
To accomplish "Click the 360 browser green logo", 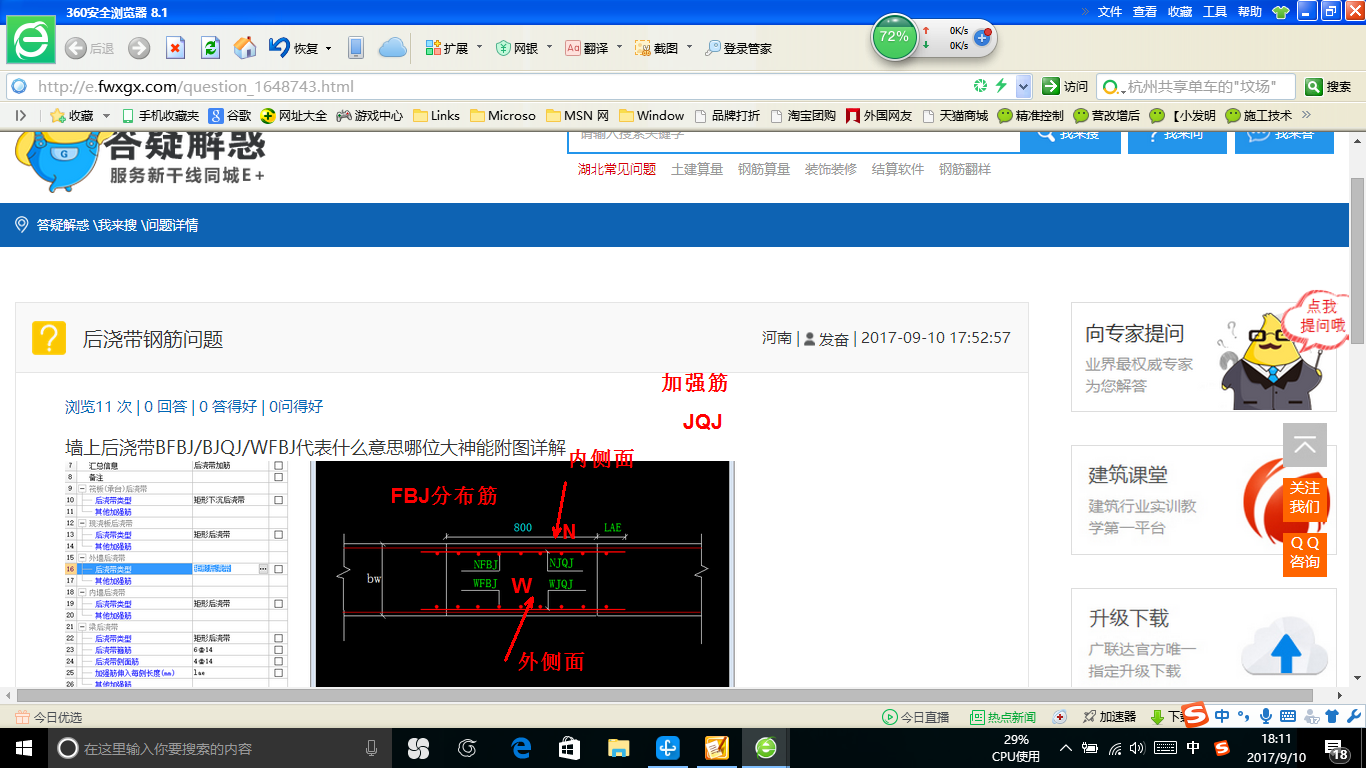I will [x=32, y=41].
